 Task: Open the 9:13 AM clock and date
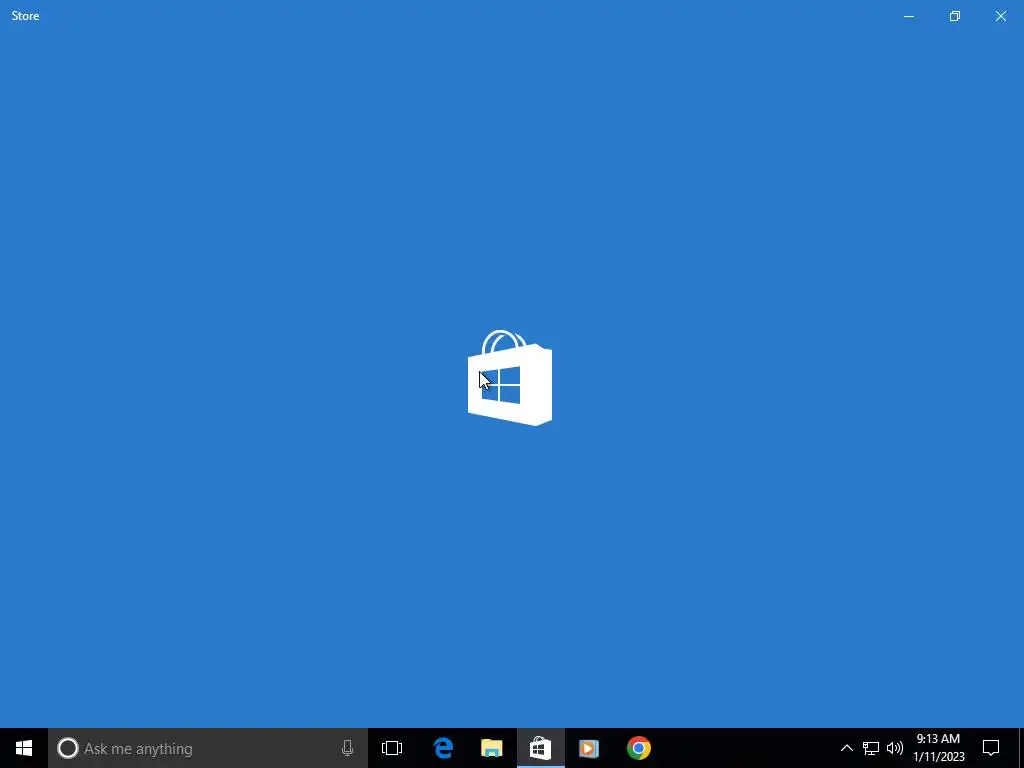(938, 748)
